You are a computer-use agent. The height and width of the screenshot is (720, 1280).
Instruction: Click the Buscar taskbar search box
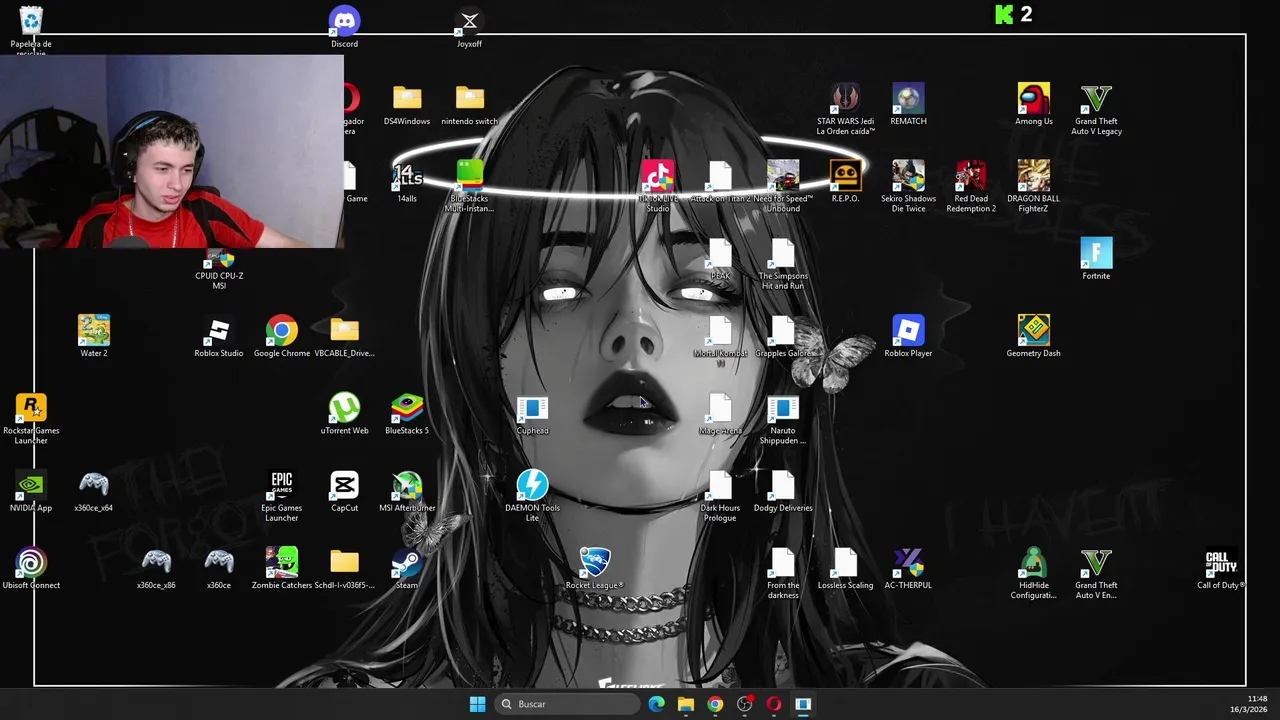[569, 704]
